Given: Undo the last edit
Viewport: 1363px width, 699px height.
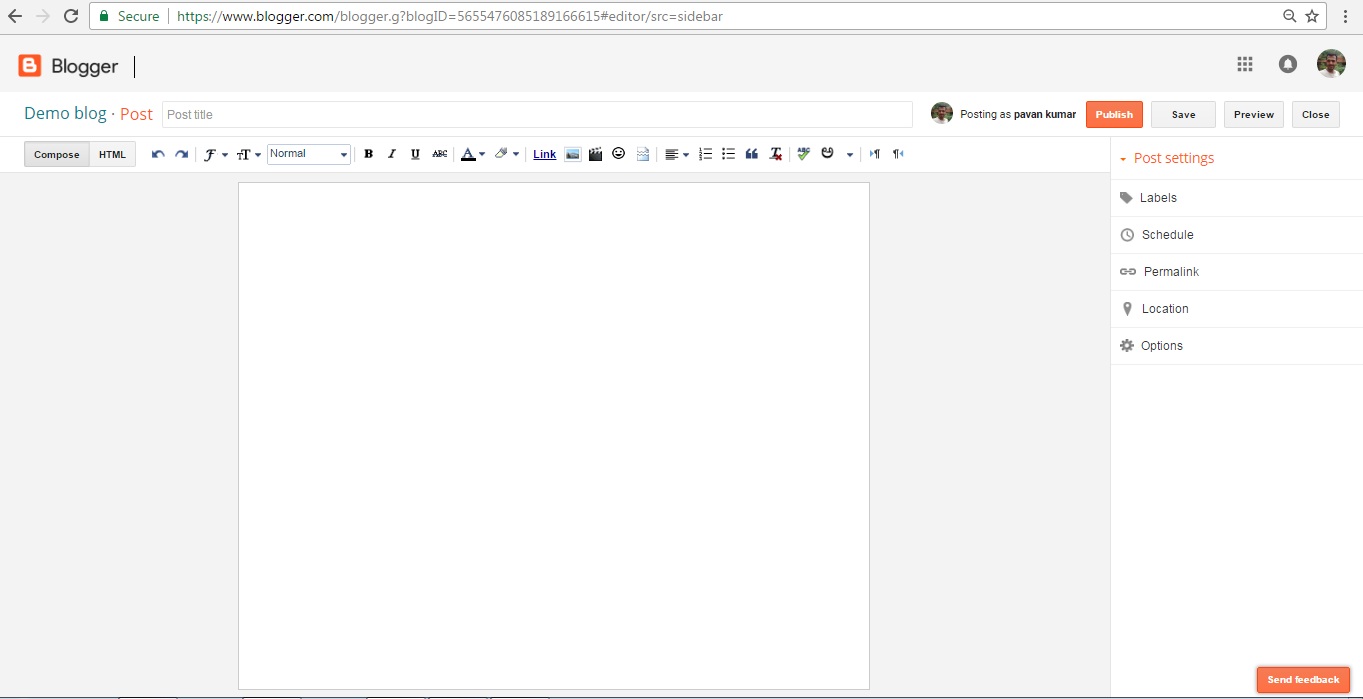Looking at the screenshot, I should coord(158,154).
